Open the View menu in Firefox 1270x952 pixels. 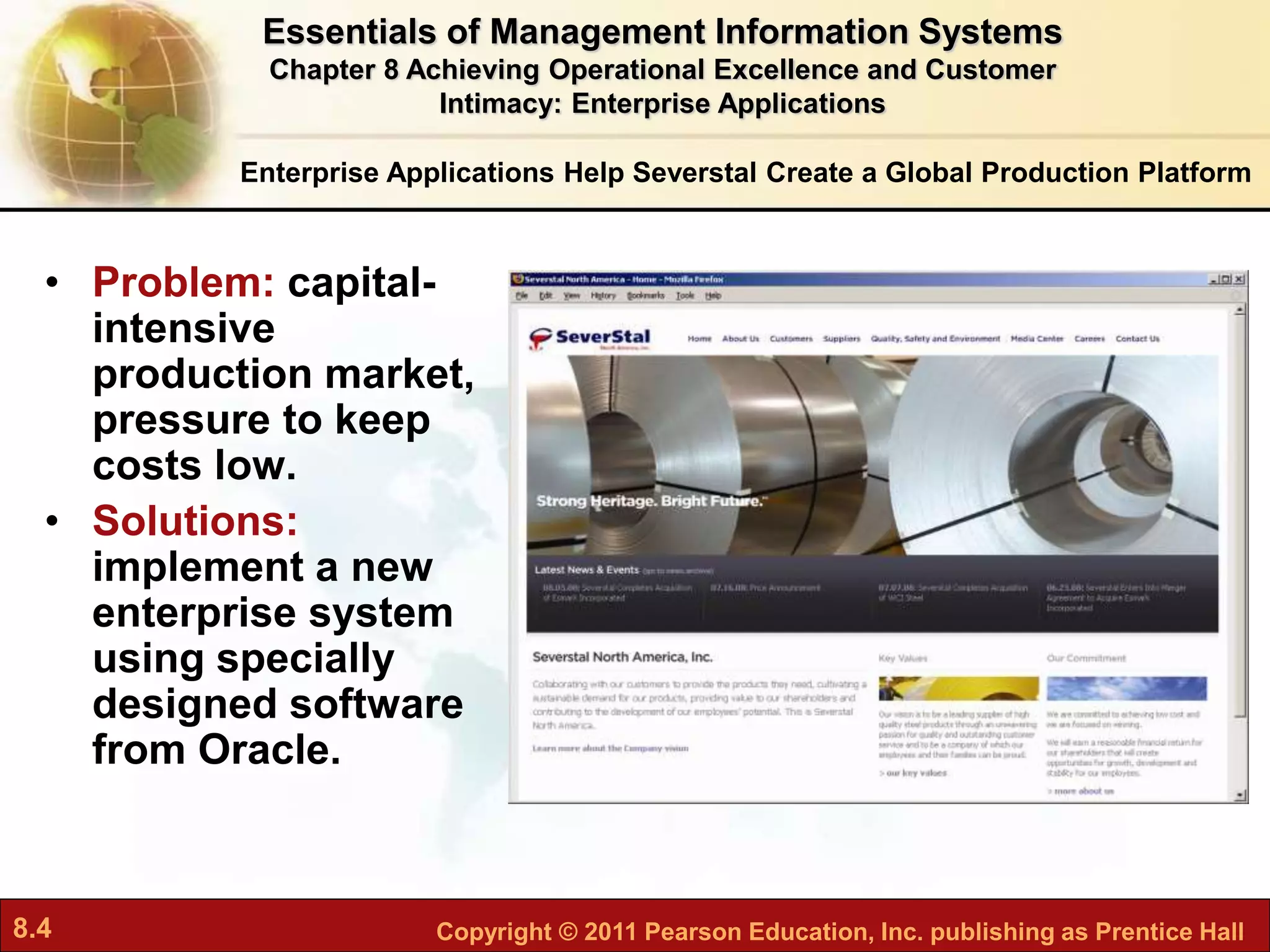coord(572,296)
